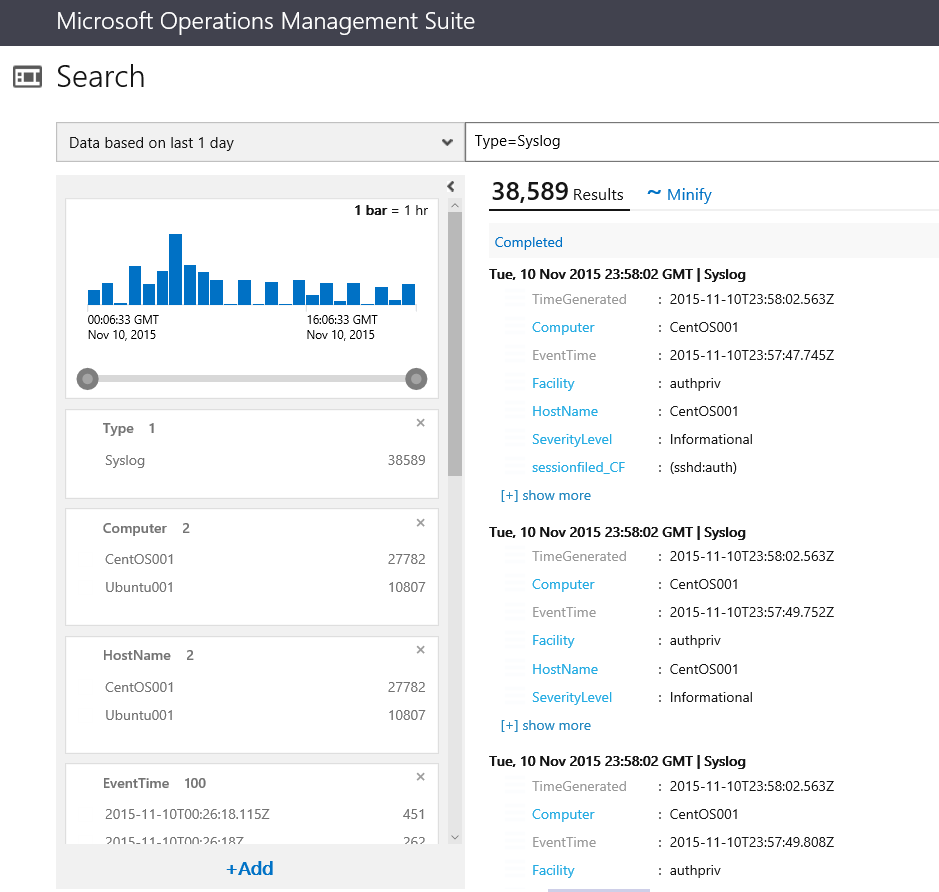
Task: Click HostName link in result with EventTime 23:57:49.752Z
Action: [x=565, y=669]
